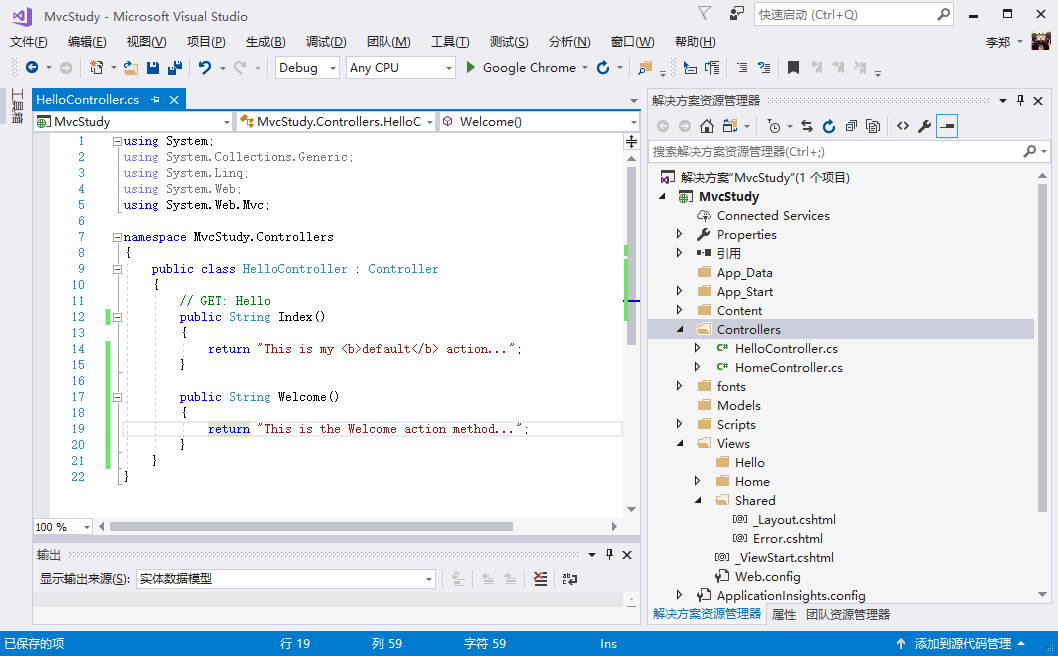This screenshot has height=656, width=1058.
Task: Click the user avatar picture
Action: tap(1041, 41)
